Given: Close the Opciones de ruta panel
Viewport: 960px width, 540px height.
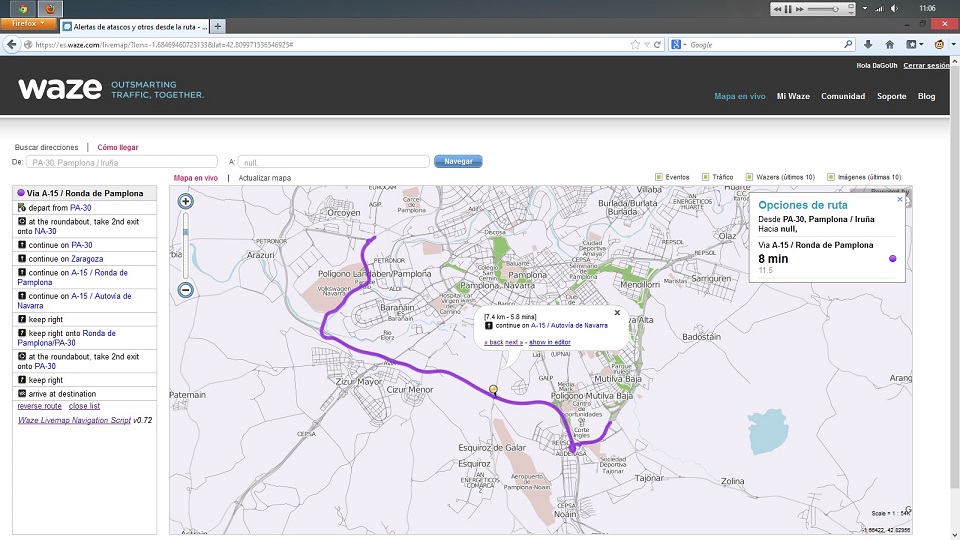Looking at the screenshot, I should [899, 199].
